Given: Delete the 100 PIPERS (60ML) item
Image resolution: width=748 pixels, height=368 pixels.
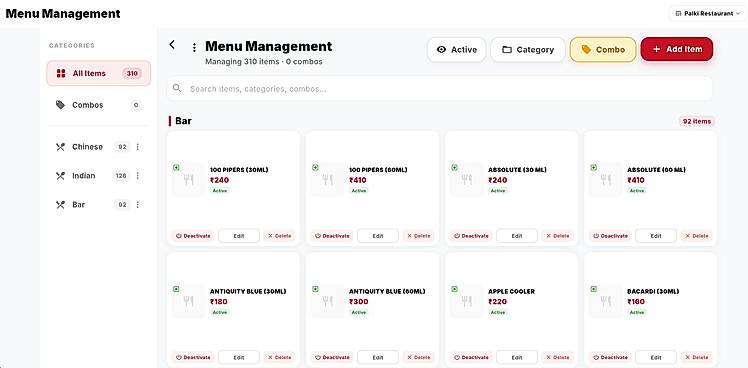Looking at the screenshot, I should [418, 236].
